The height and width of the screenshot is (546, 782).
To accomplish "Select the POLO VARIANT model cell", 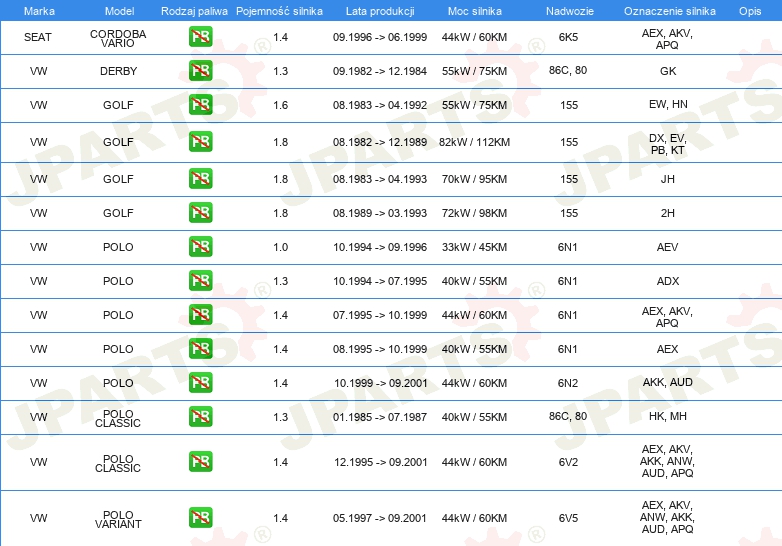I will 118,520.
